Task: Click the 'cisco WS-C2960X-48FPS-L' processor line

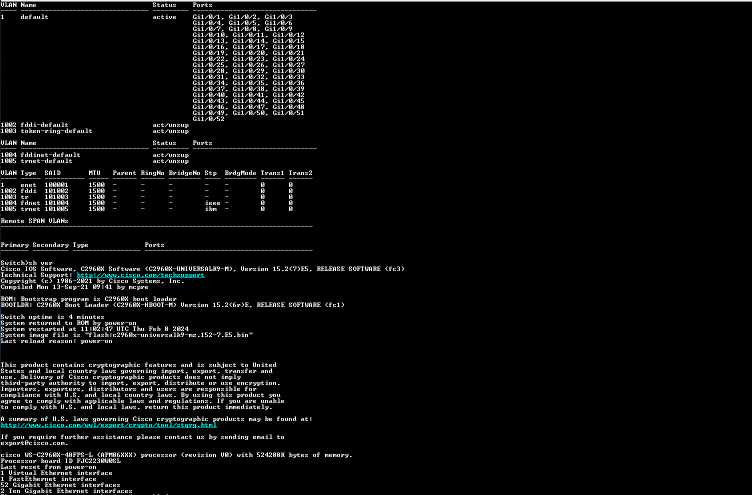Action: click(x=176, y=455)
